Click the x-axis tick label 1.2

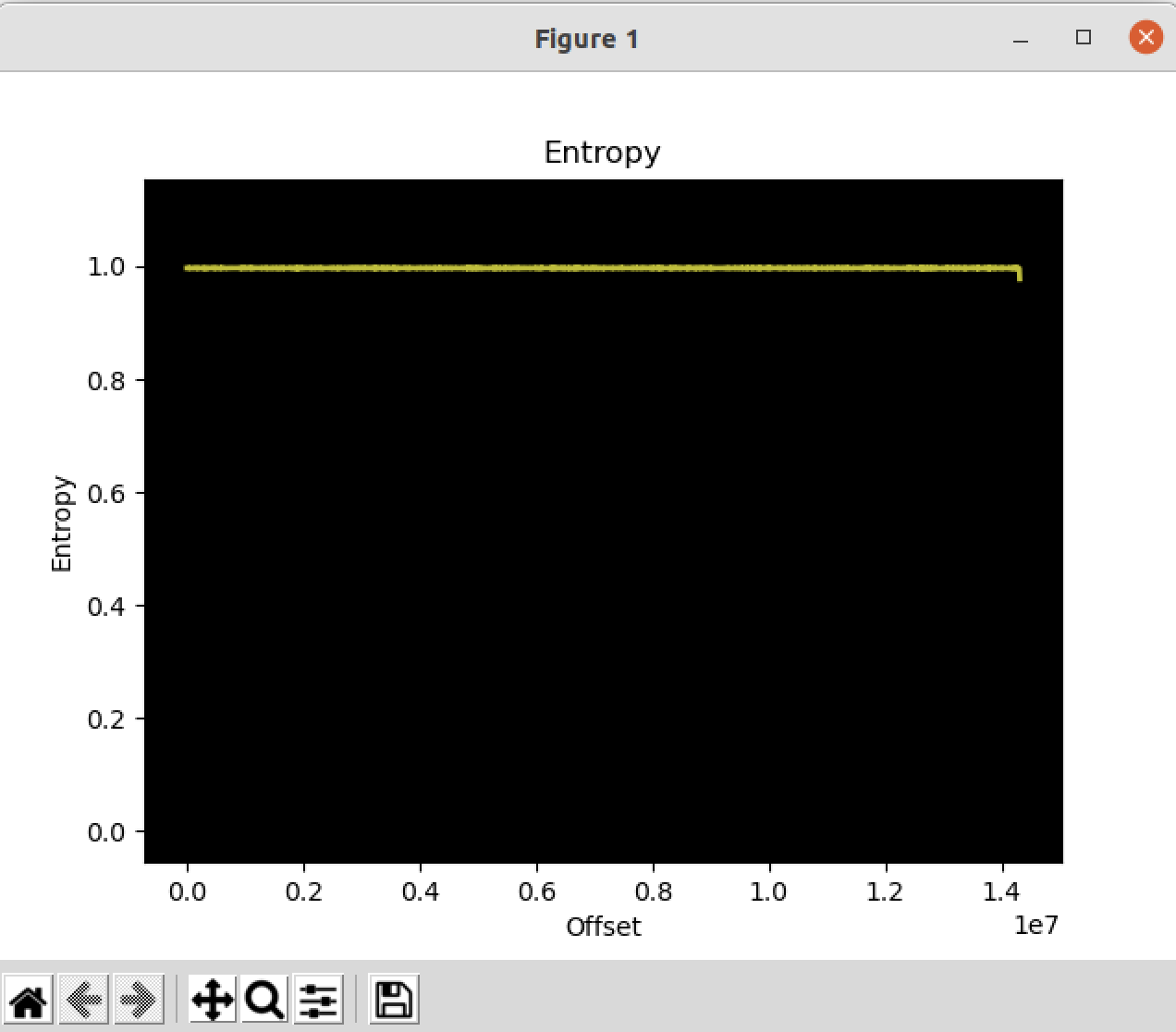coord(886,891)
